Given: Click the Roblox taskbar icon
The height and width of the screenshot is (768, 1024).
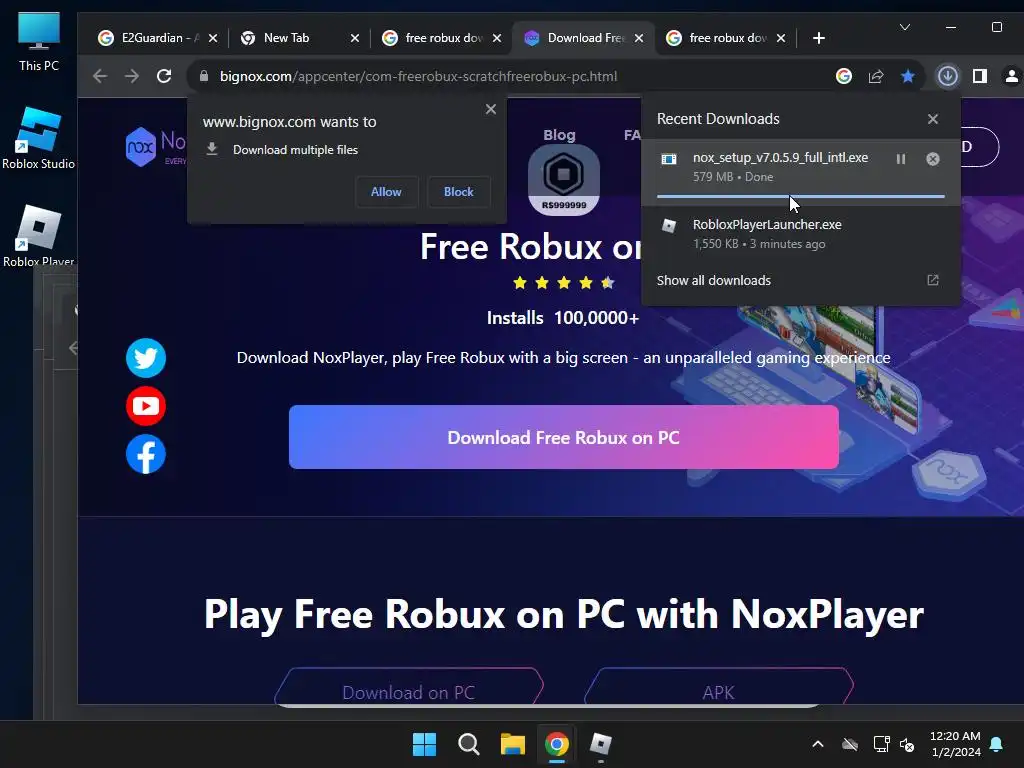Looking at the screenshot, I should [601, 744].
